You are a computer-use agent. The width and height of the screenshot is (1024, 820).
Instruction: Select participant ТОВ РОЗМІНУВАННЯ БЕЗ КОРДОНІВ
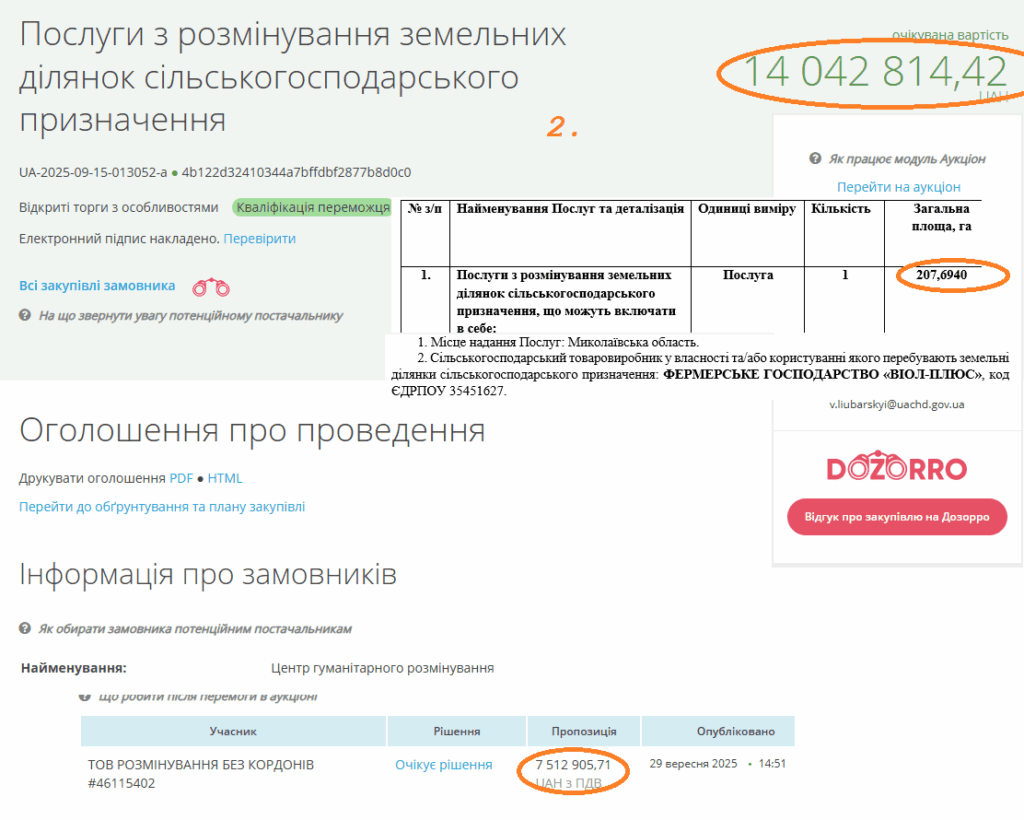click(x=200, y=765)
